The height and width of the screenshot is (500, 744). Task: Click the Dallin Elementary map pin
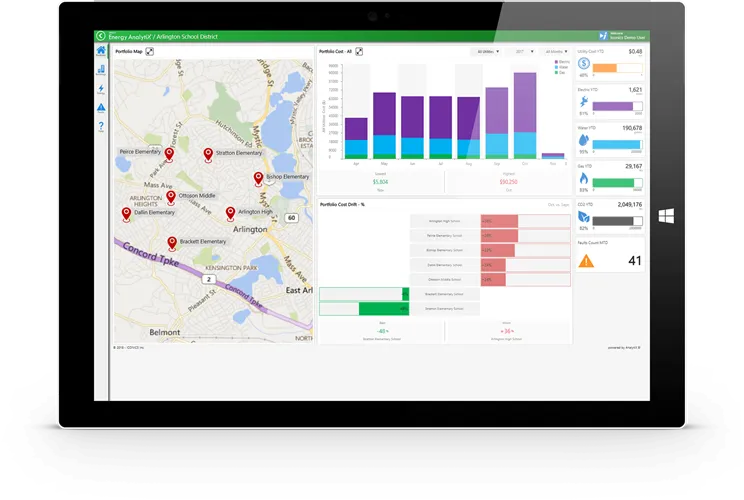(x=126, y=214)
